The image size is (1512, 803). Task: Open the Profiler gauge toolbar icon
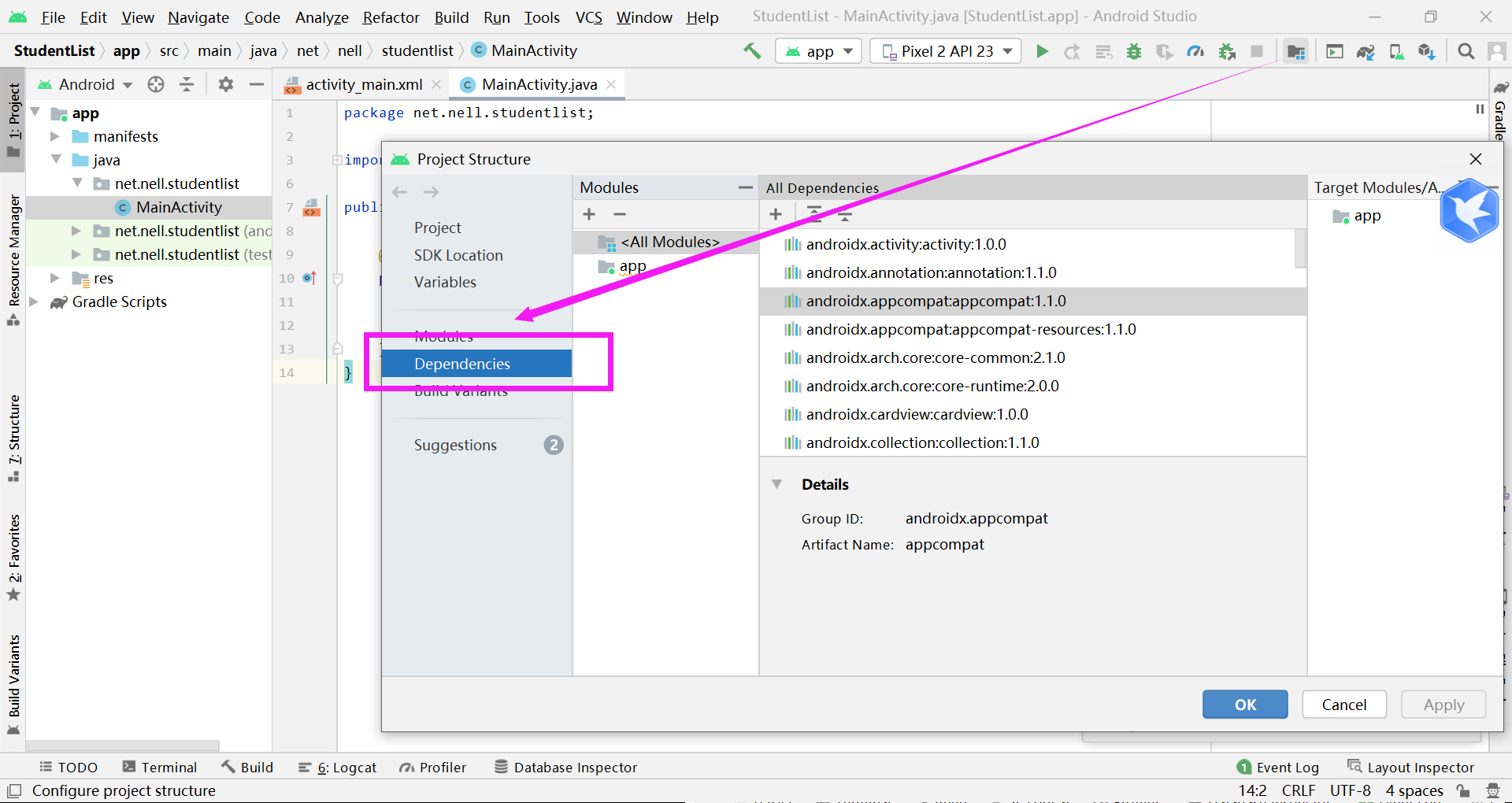pos(1195,51)
